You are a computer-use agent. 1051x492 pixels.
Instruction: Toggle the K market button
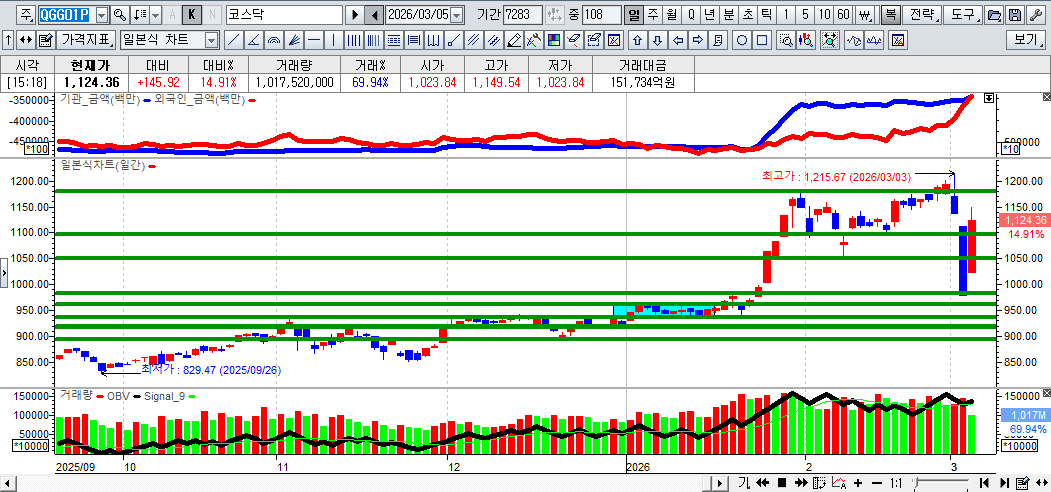coord(192,15)
